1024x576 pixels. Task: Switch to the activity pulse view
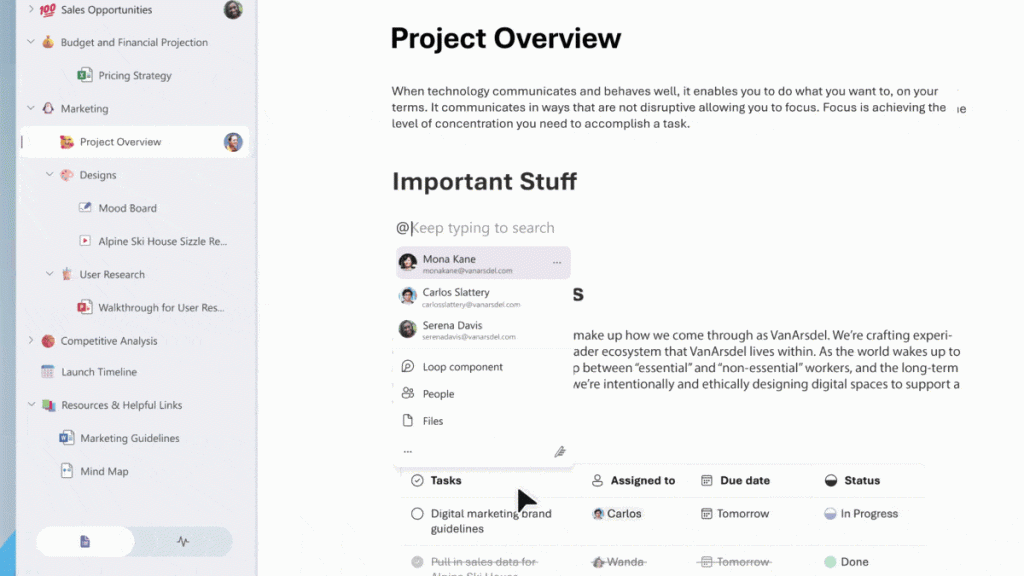pos(183,541)
